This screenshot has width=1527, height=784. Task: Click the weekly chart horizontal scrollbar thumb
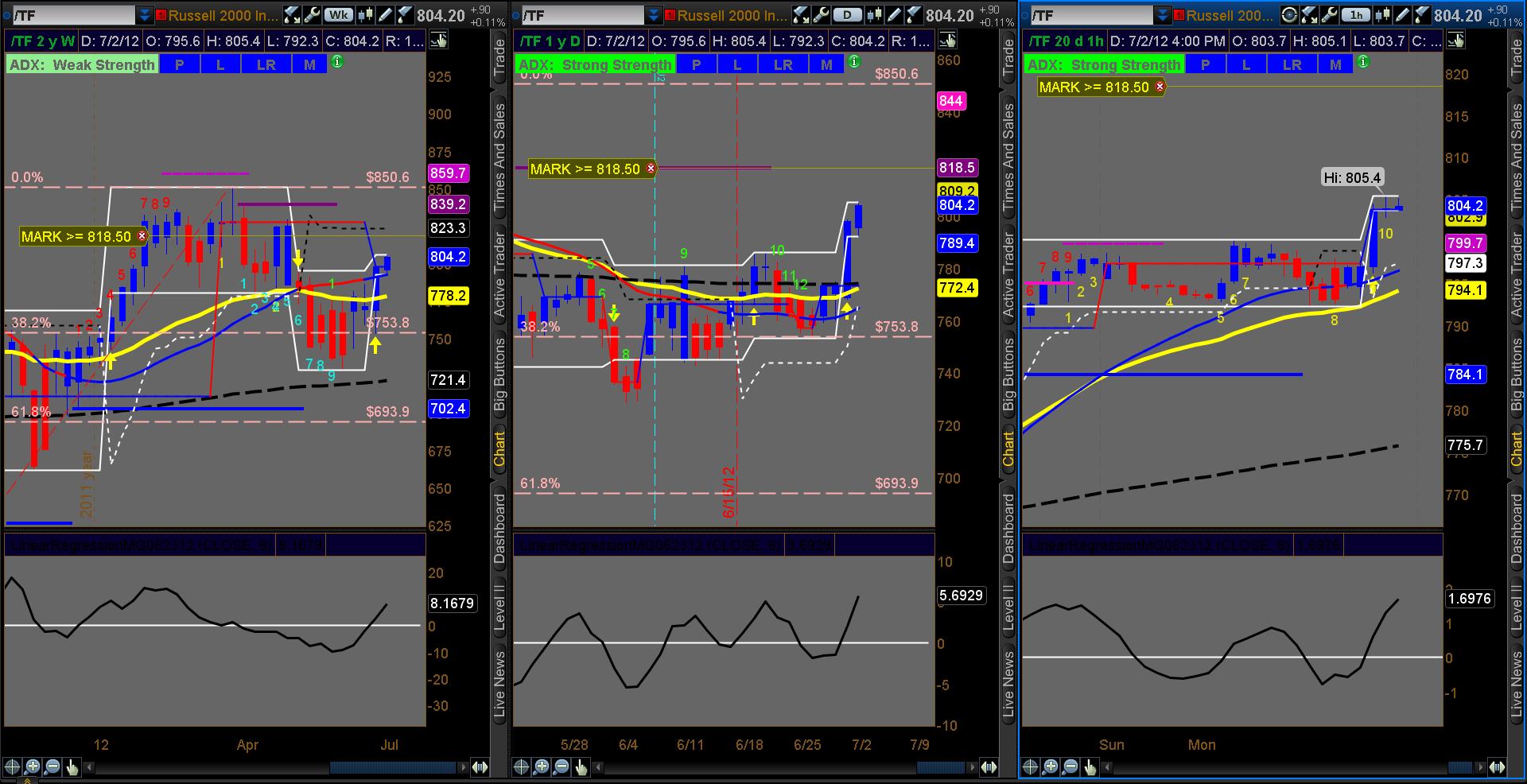393,767
